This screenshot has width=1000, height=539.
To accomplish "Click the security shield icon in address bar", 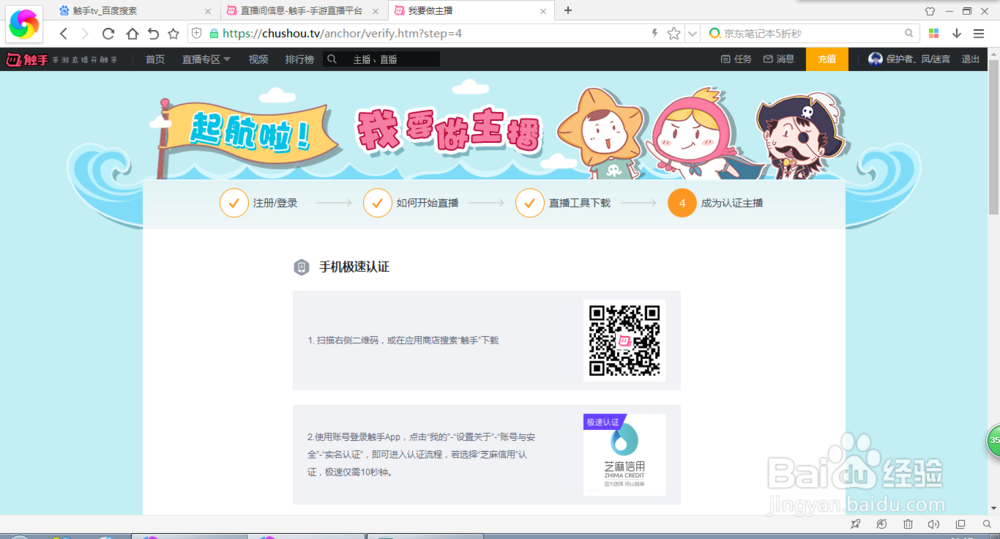I will [x=197, y=33].
